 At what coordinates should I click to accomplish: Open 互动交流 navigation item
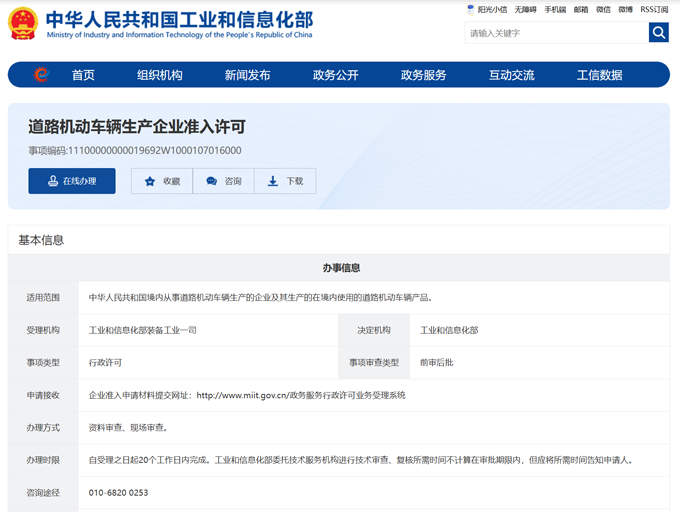coord(512,75)
